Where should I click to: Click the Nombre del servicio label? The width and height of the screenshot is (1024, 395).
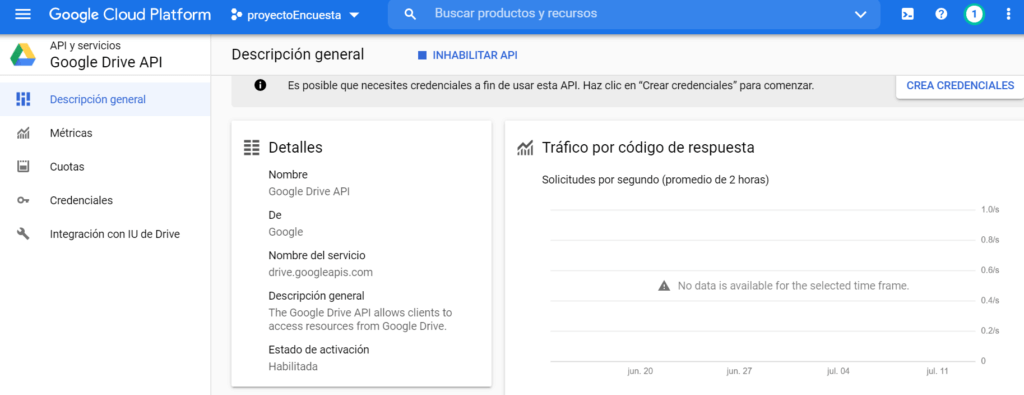coord(317,255)
